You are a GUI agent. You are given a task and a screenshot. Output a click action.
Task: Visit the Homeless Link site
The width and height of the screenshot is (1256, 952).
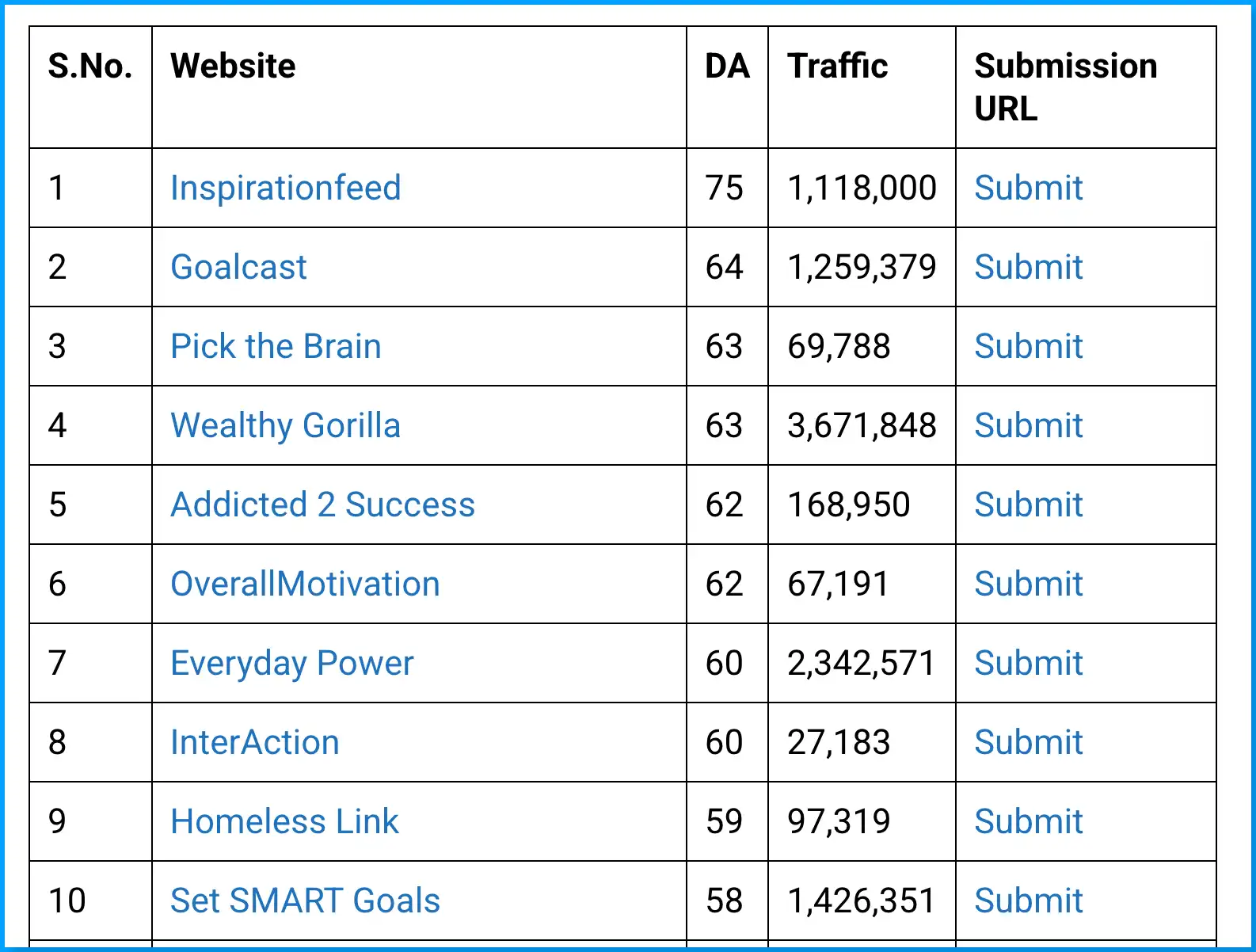284,821
